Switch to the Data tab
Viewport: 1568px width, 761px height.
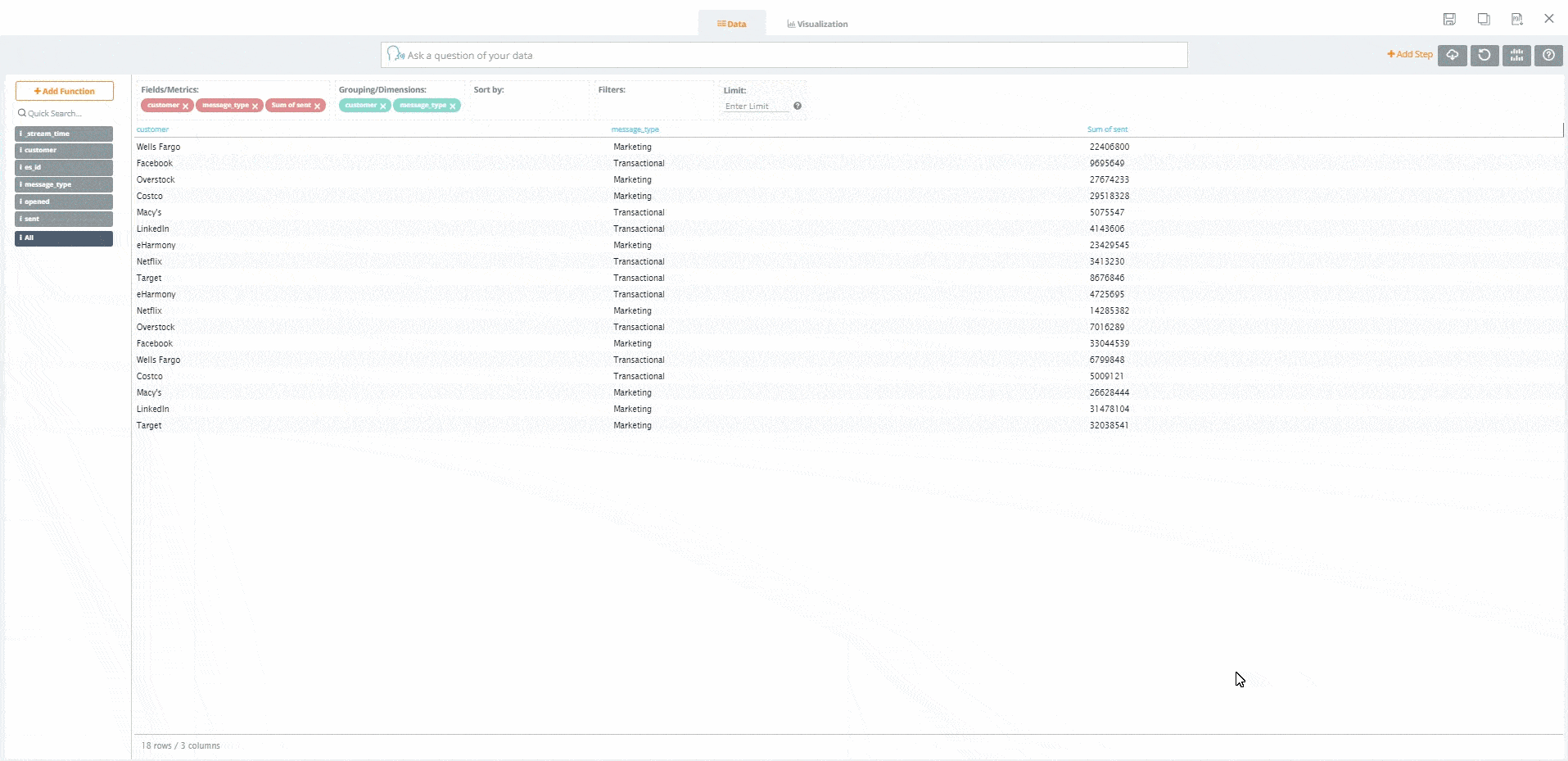pyautogui.click(x=732, y=24)
